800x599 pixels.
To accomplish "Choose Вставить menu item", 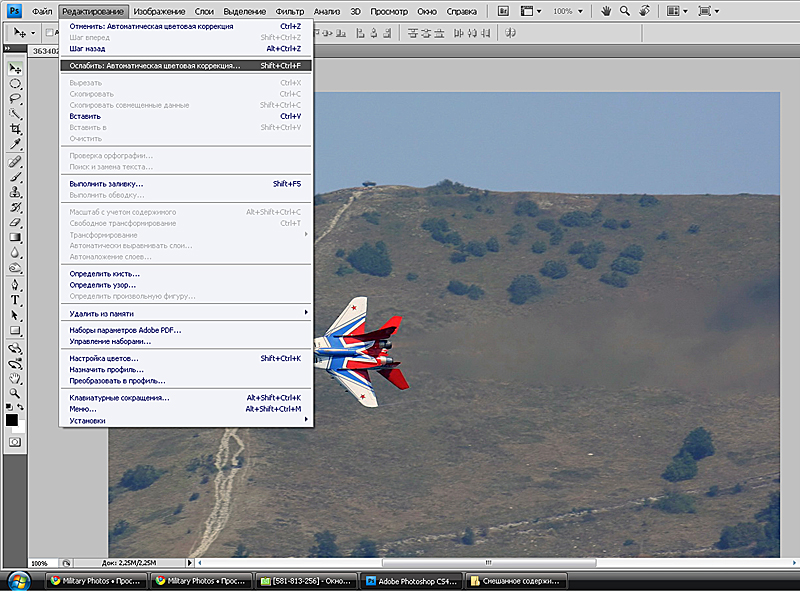I will point(186,116).
